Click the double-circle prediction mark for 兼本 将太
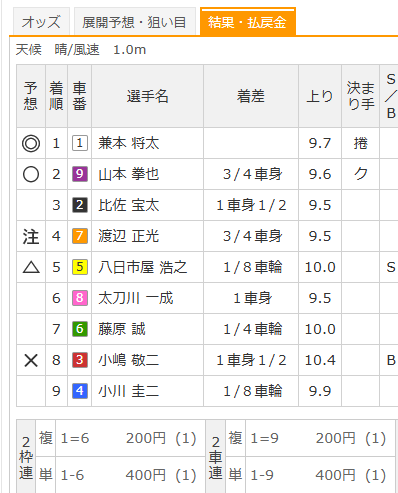Viewport: 398px width, 493px height. (31, 143)
